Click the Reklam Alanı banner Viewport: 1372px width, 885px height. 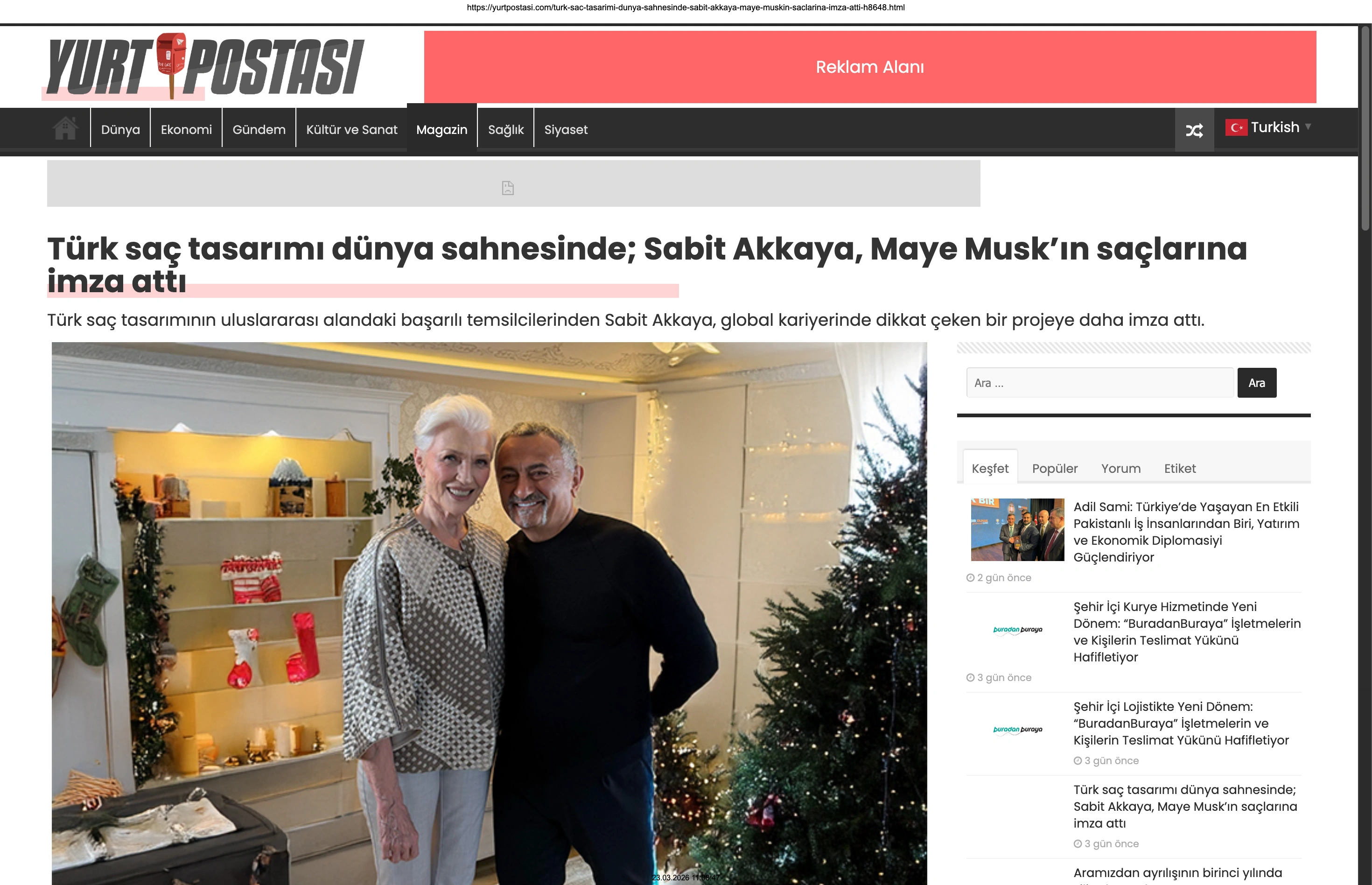coord(870,67)
